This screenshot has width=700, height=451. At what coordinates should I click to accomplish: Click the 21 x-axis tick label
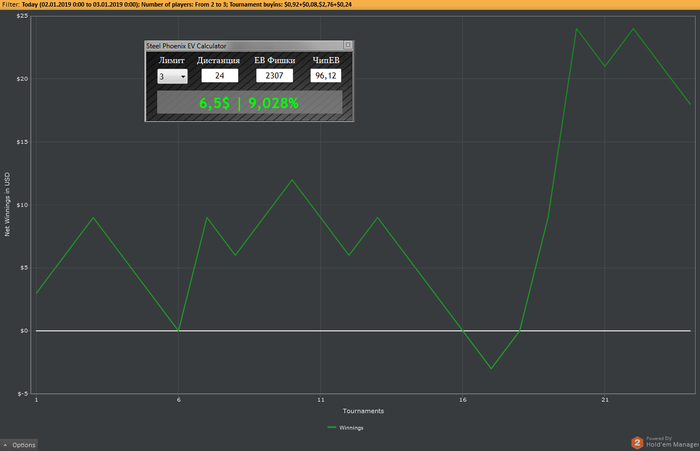point(605,400)
